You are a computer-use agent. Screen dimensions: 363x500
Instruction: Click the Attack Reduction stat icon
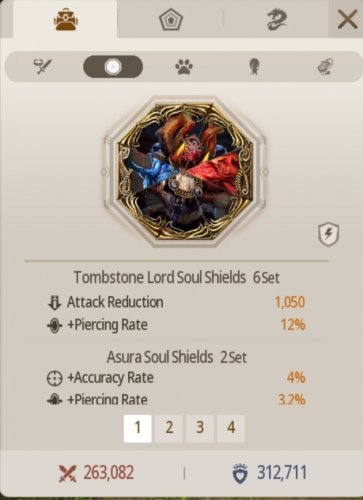coord(55,303)
